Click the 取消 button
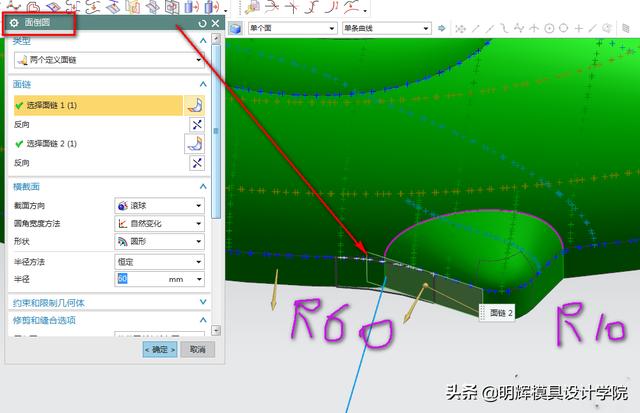 (x=197, y=350)
